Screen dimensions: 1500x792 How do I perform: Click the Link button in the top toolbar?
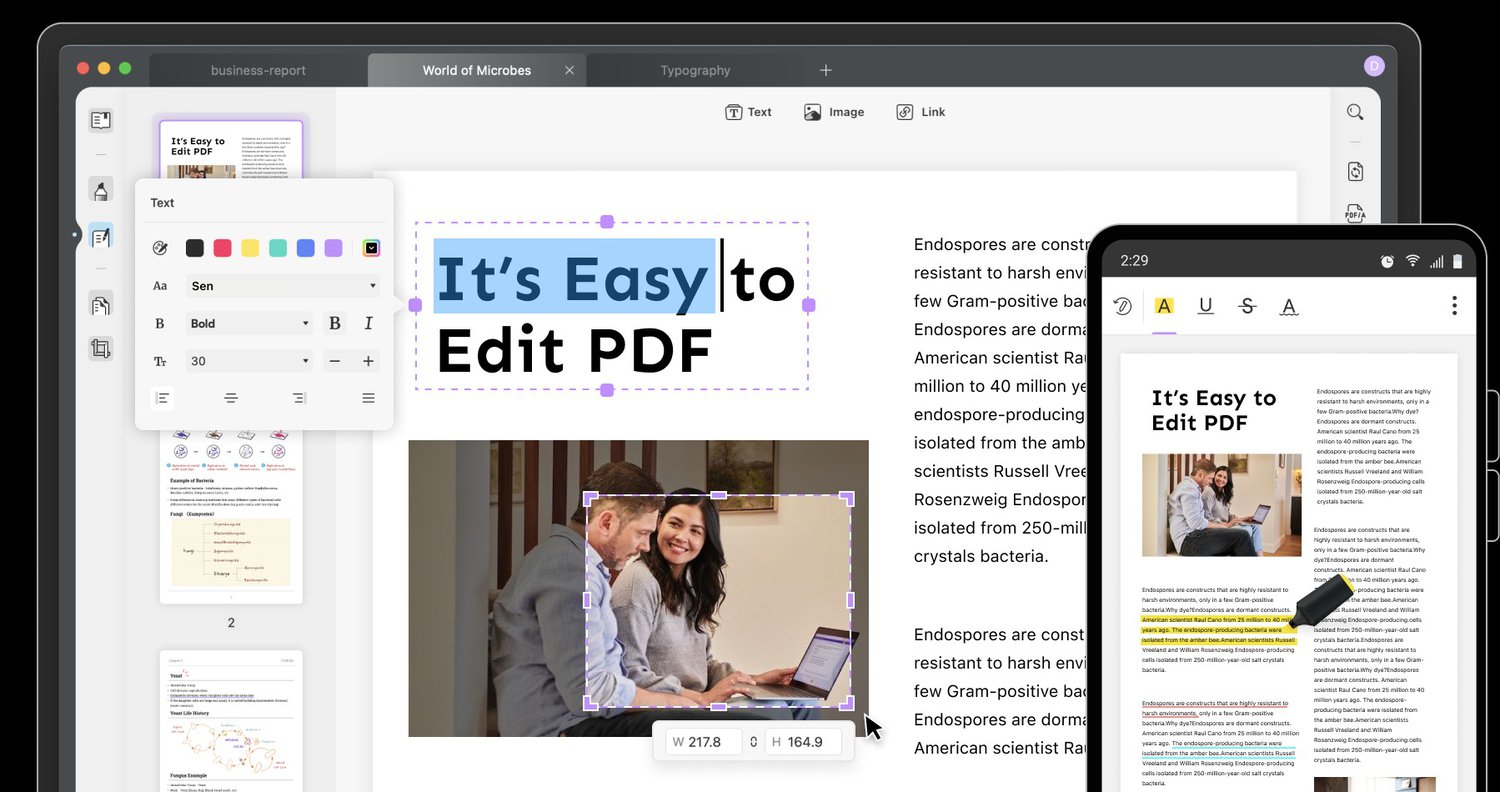[920, 111]
